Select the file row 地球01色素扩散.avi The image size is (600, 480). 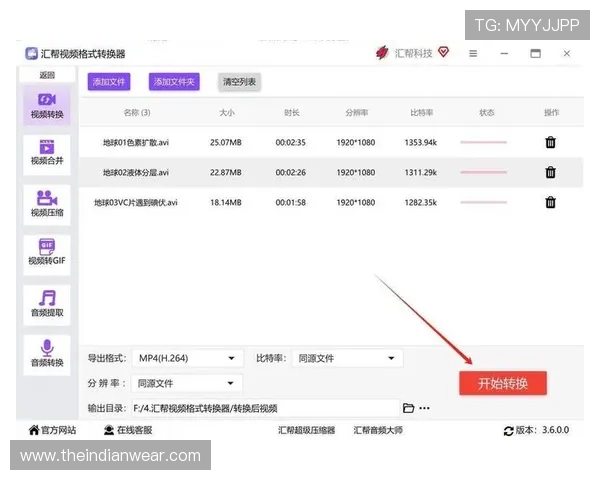point(331,142)
